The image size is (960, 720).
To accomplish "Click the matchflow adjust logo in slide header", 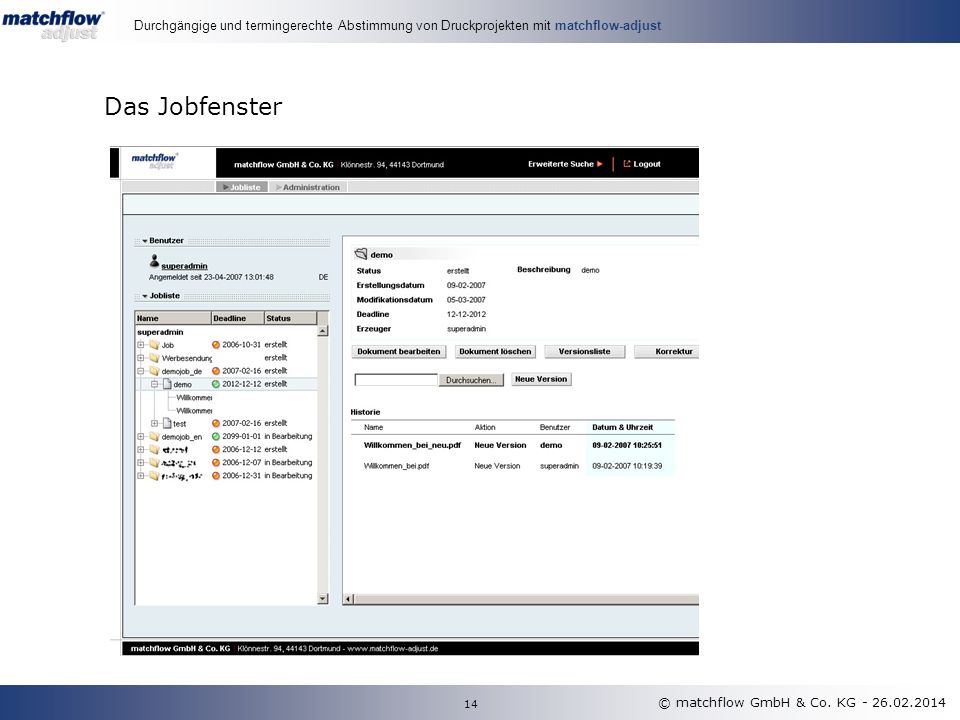I will (x=53, y=24).
